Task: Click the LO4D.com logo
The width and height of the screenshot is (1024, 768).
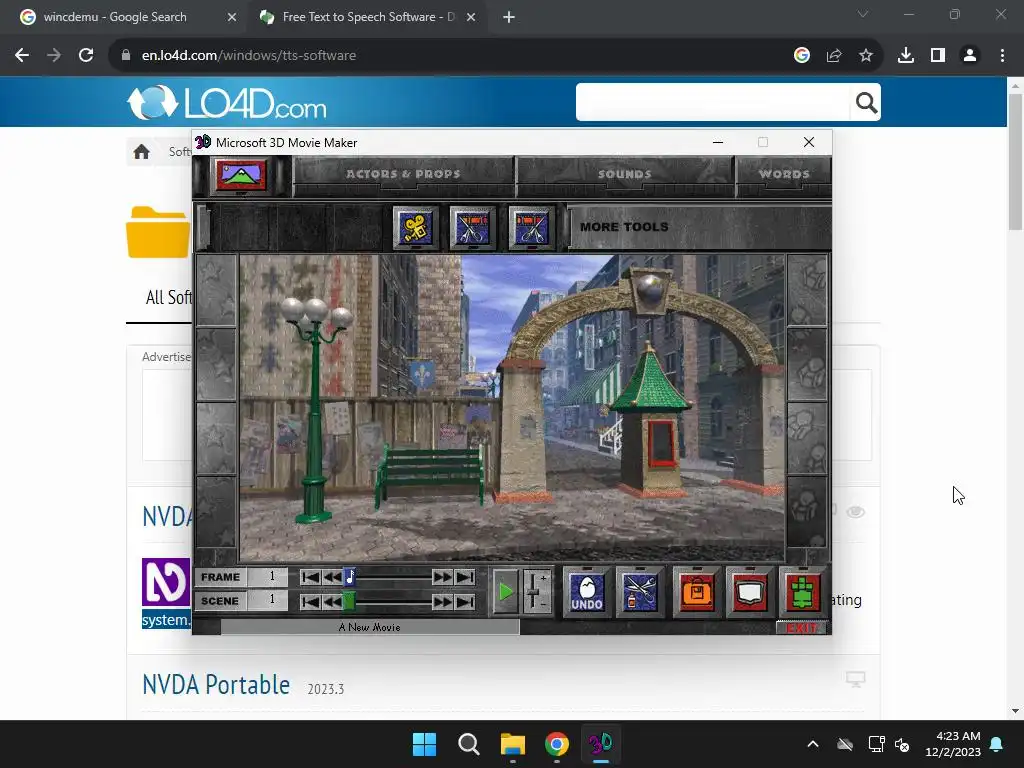Action: coord(227,103)
